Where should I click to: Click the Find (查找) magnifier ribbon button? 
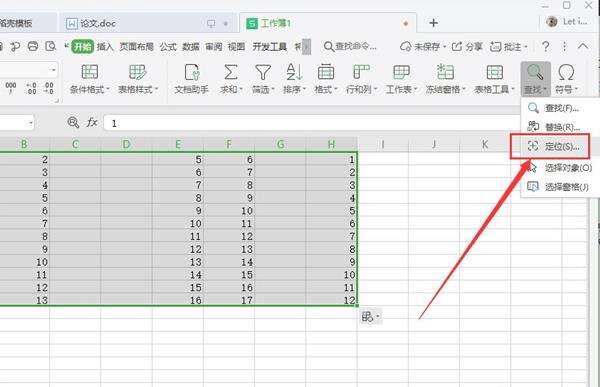point(535,79)
